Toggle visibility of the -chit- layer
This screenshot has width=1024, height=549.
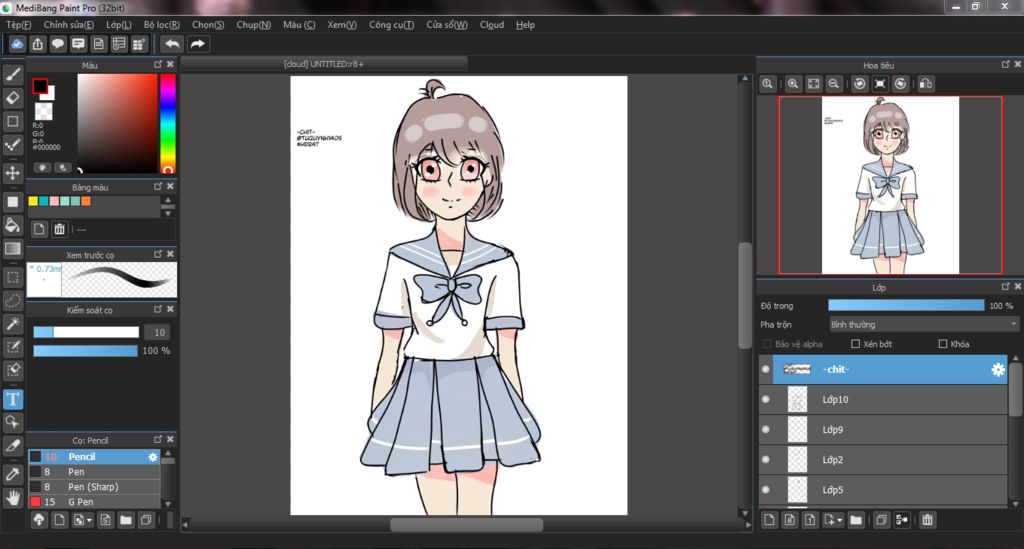coord(765,369)
